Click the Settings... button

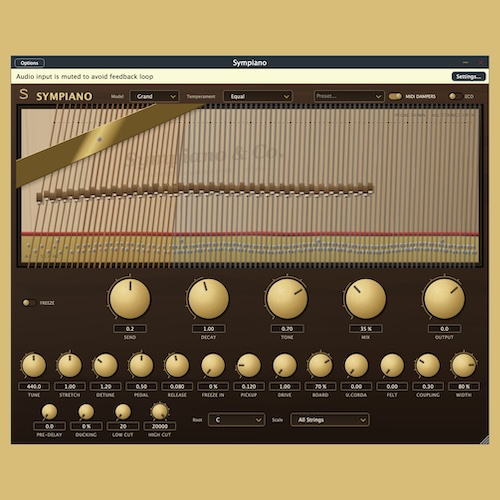(x=468, y=77)
